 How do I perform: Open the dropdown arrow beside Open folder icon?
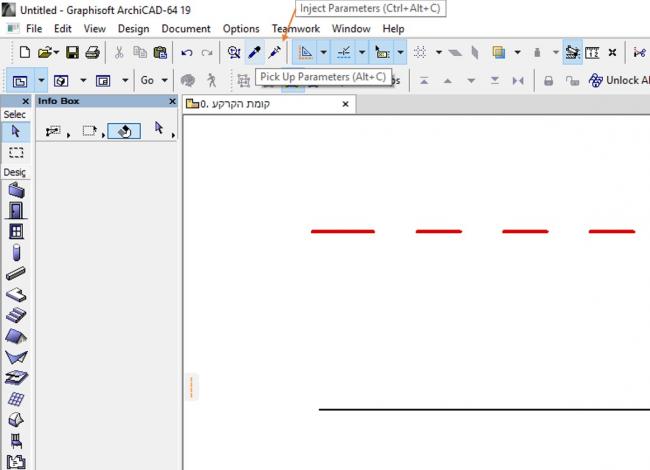tap(57, 52)
